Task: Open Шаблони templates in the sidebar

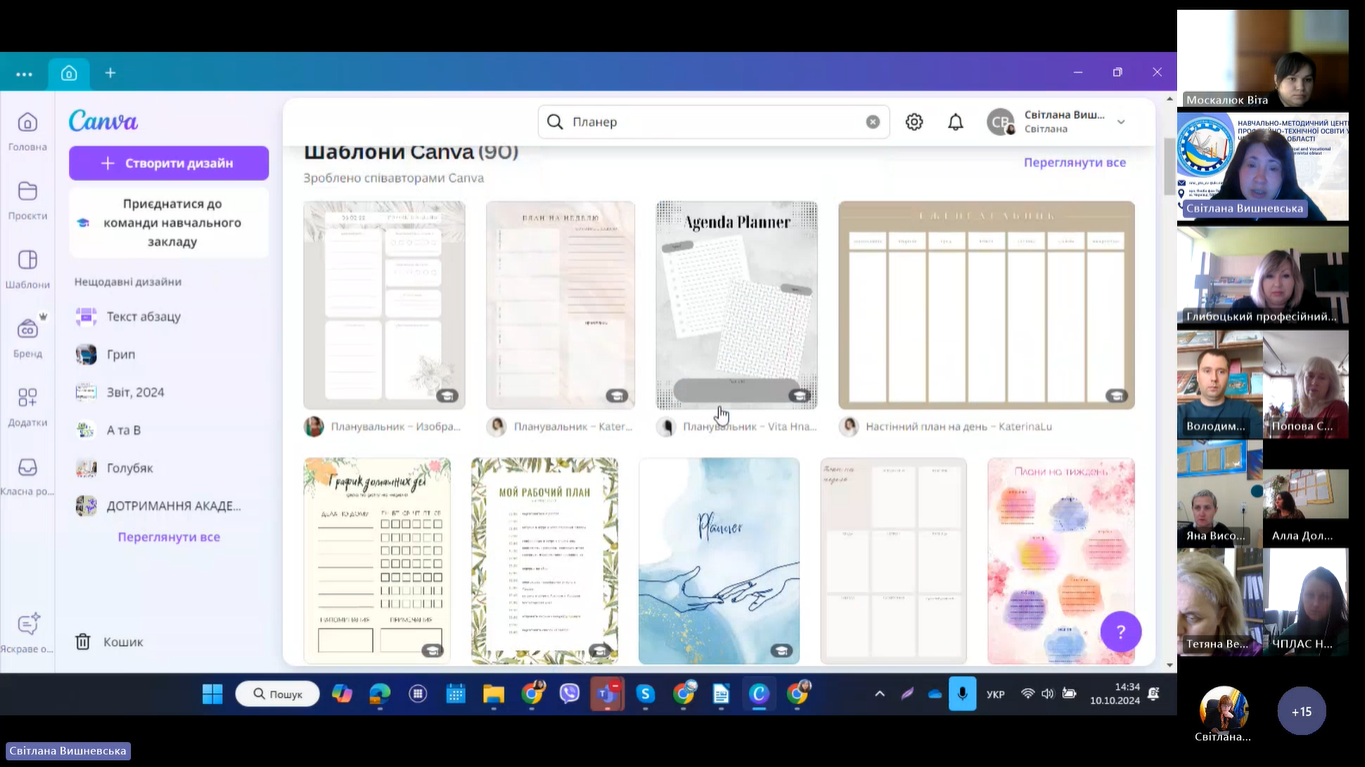Action: 27,260
